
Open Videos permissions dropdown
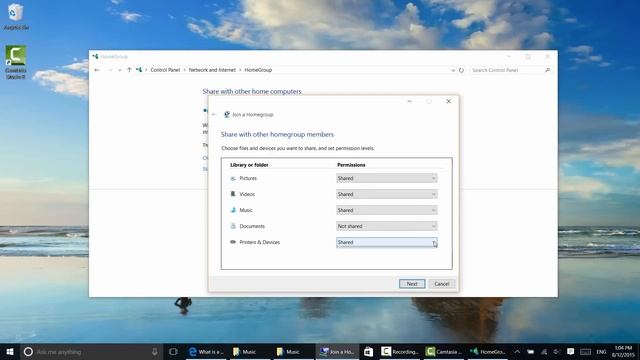[387, 194]
